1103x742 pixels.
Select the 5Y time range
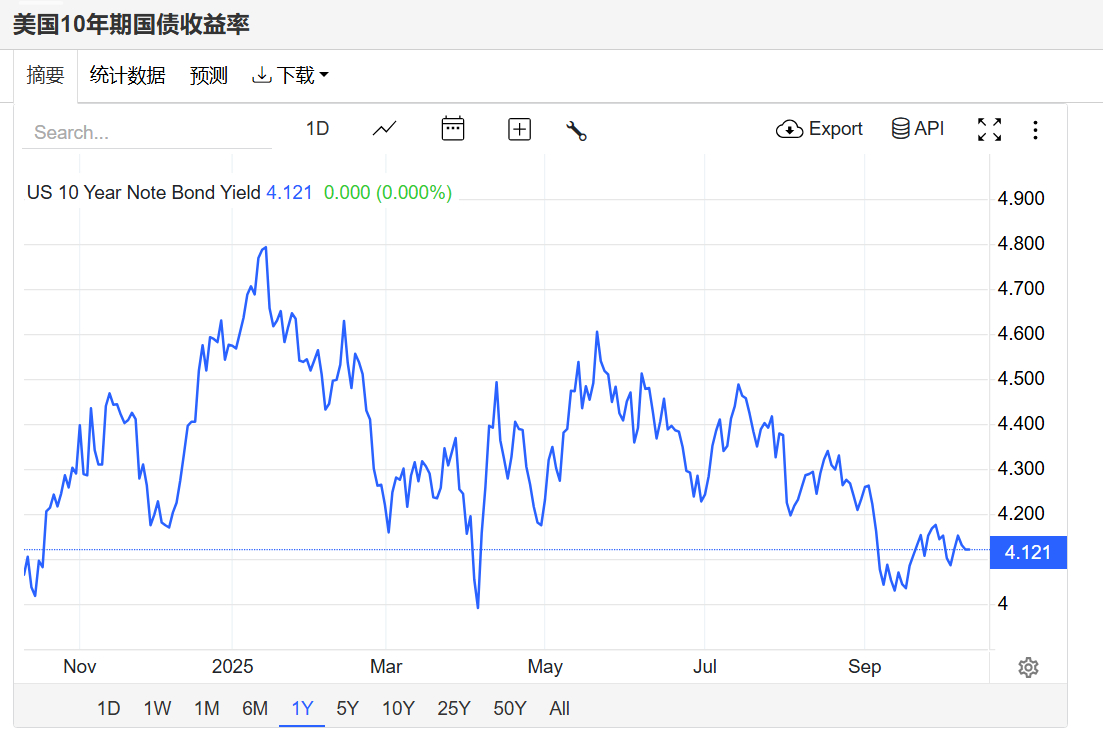coord(348,708)
